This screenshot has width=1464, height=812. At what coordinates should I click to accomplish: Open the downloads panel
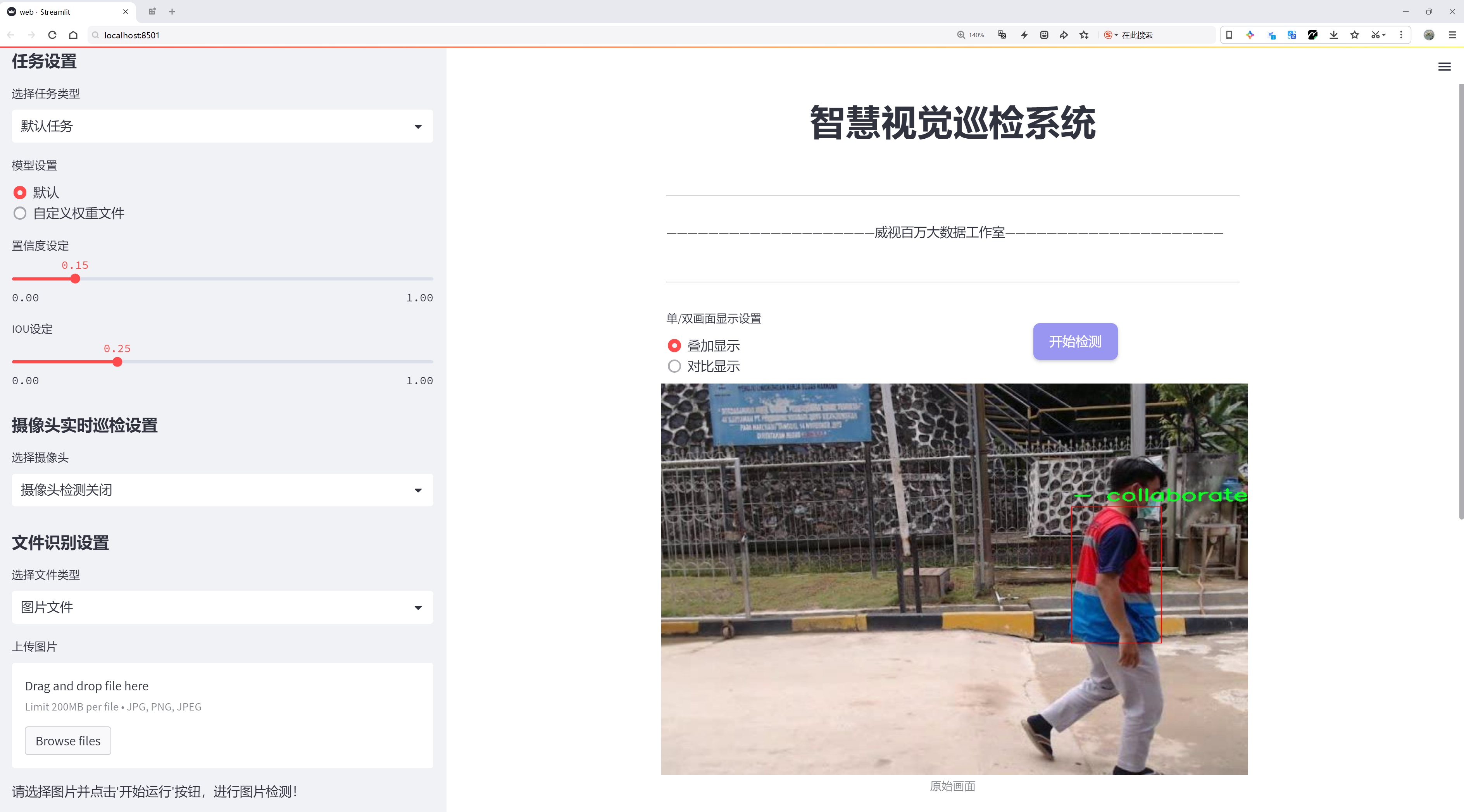[1334, 35]
